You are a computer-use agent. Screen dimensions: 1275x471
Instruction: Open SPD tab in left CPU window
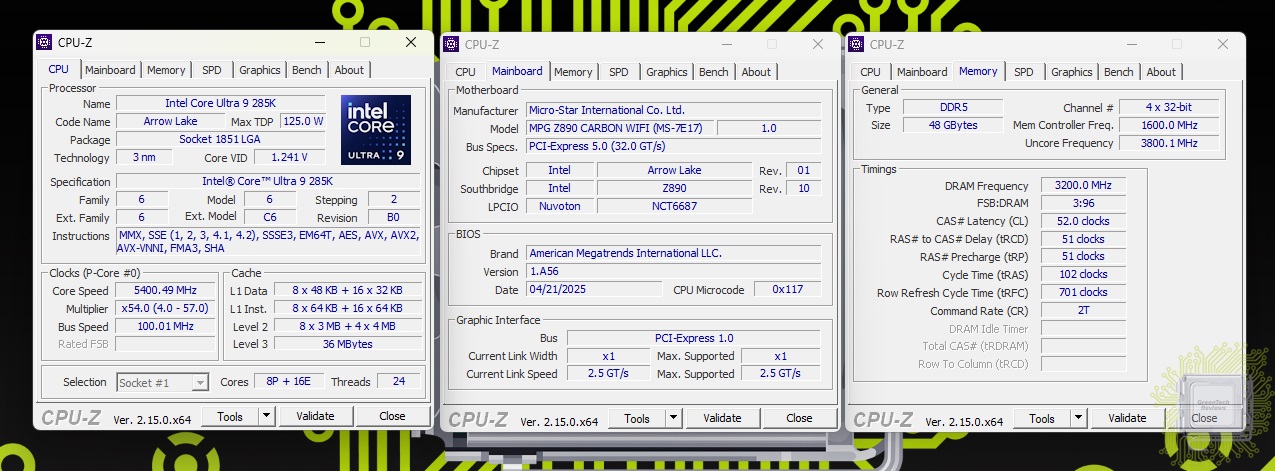pyautogui.click(x=212, y=70)
